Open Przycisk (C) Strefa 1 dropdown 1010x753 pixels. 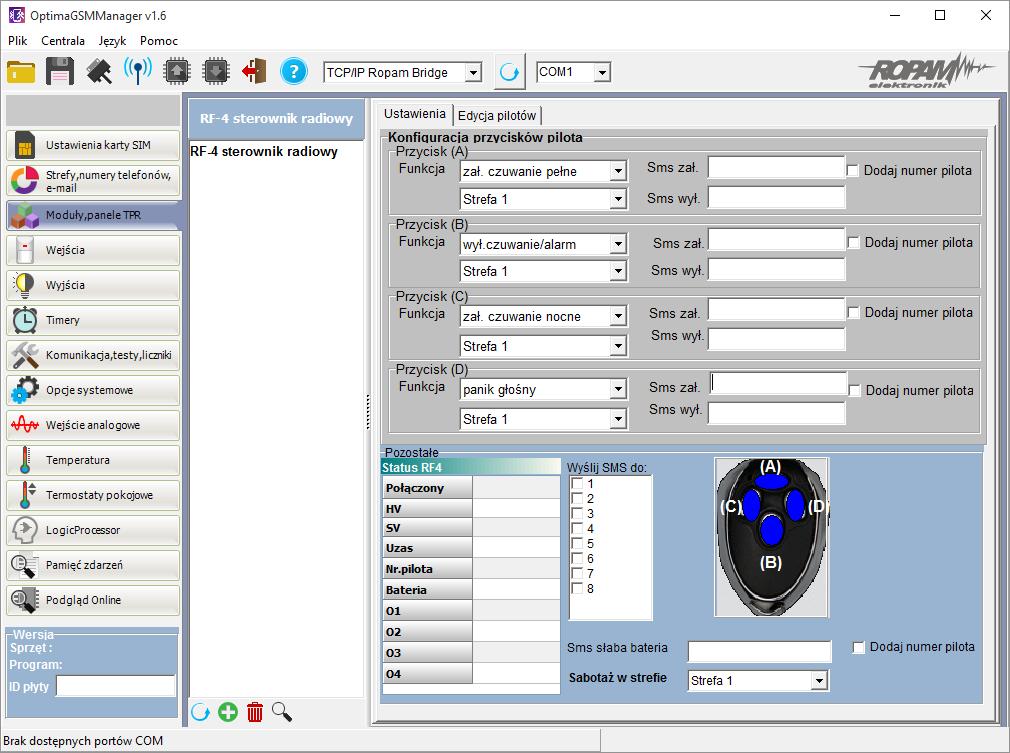618,346
